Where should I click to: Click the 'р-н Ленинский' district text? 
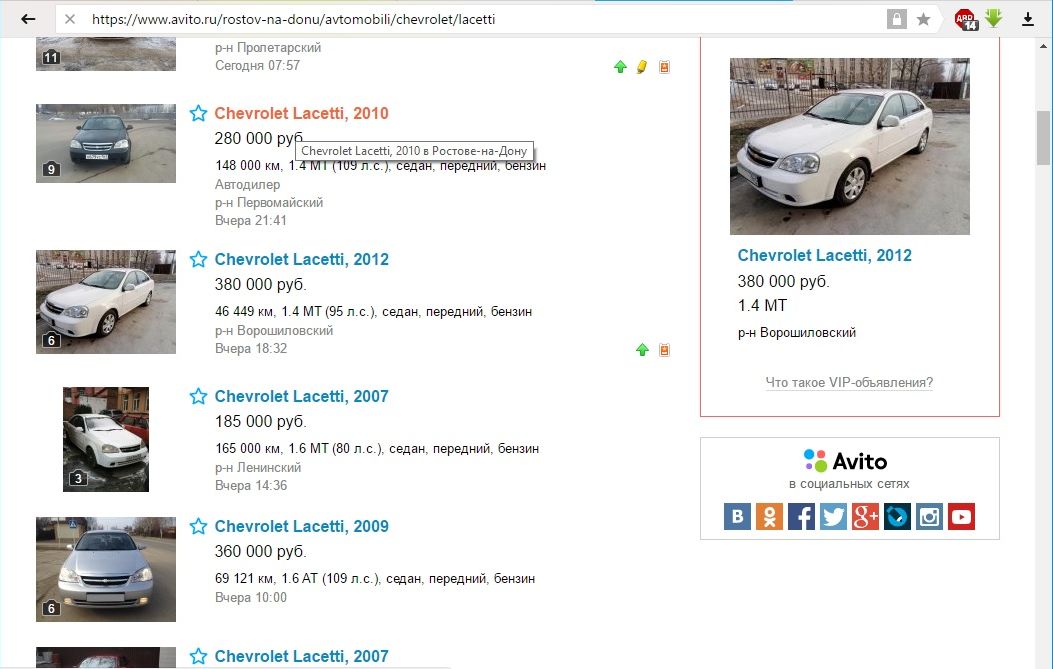258,467
